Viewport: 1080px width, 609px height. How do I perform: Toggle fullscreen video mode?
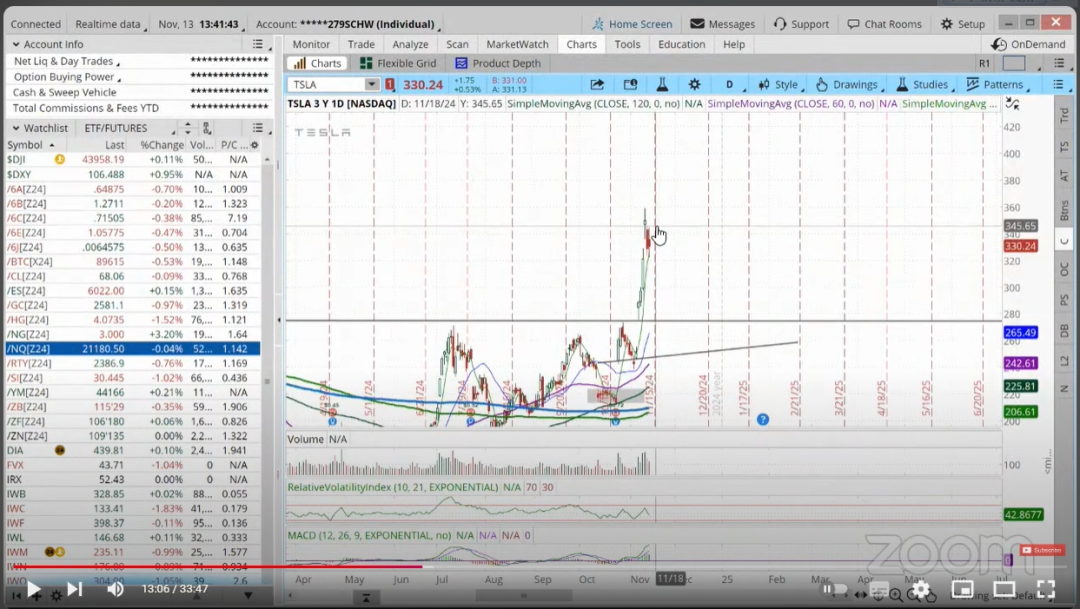coord(1045,589)
